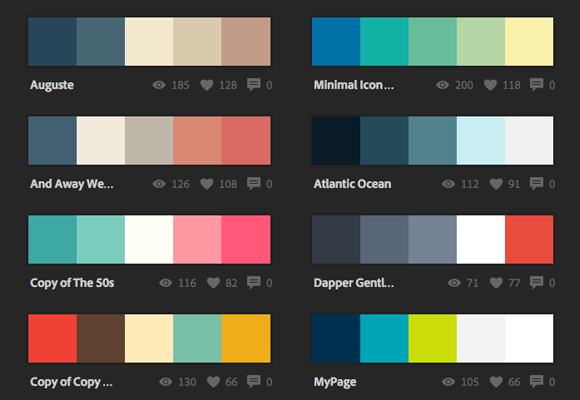The width and height of the screenshot is (580, 400).
Task: Select the red swatch in Dapper Gentl palette
Action: click(529, 239)
